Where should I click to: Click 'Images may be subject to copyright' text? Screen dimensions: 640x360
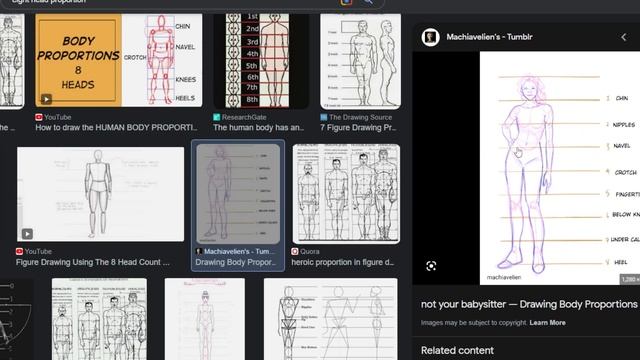coord(473,322)
